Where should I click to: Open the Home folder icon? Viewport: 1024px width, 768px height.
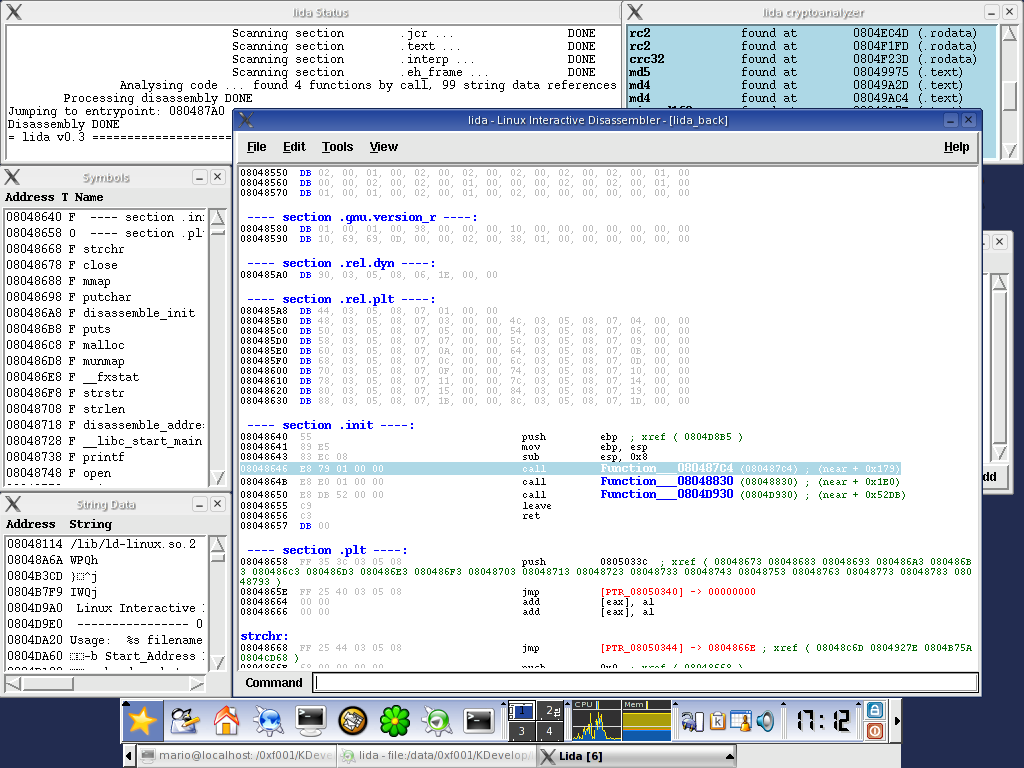point(226,721)
